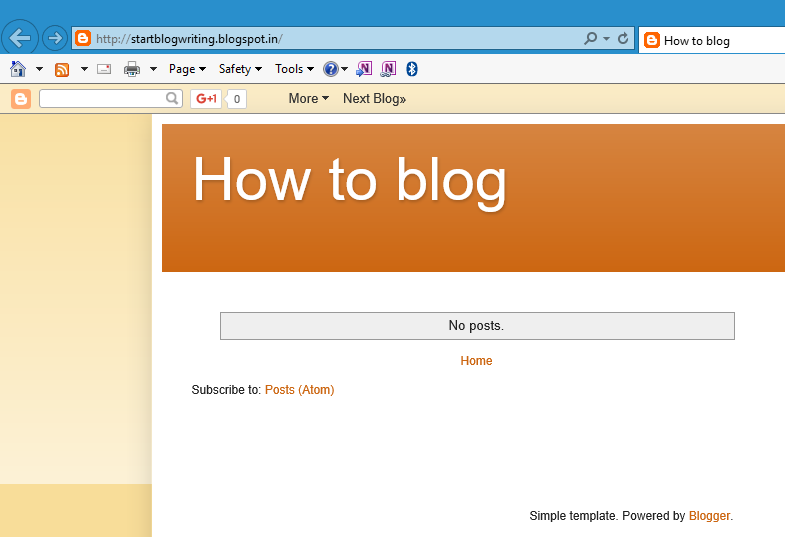This screenshot has height=537, width=785.
Task: Open the Safety menu
Action: 240,69
